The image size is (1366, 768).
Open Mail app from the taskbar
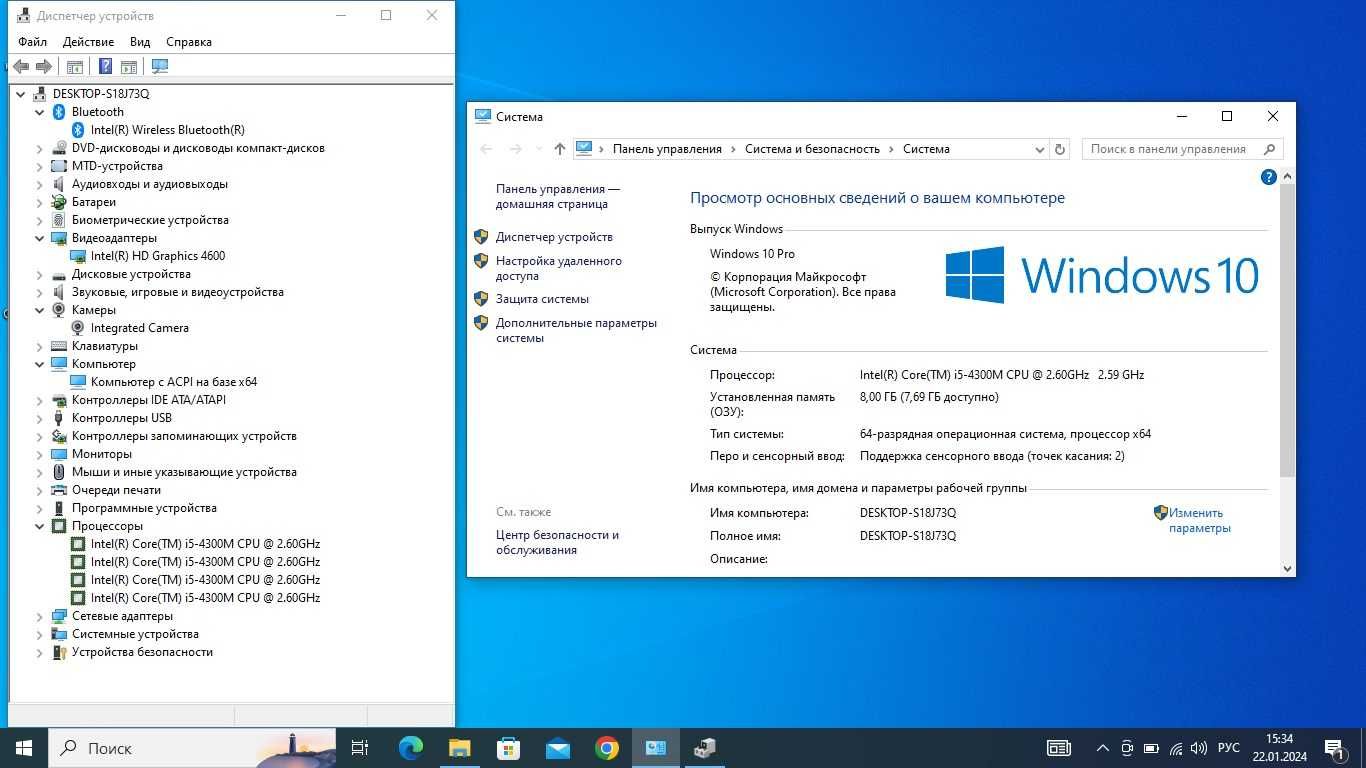(x=557, y=748)
